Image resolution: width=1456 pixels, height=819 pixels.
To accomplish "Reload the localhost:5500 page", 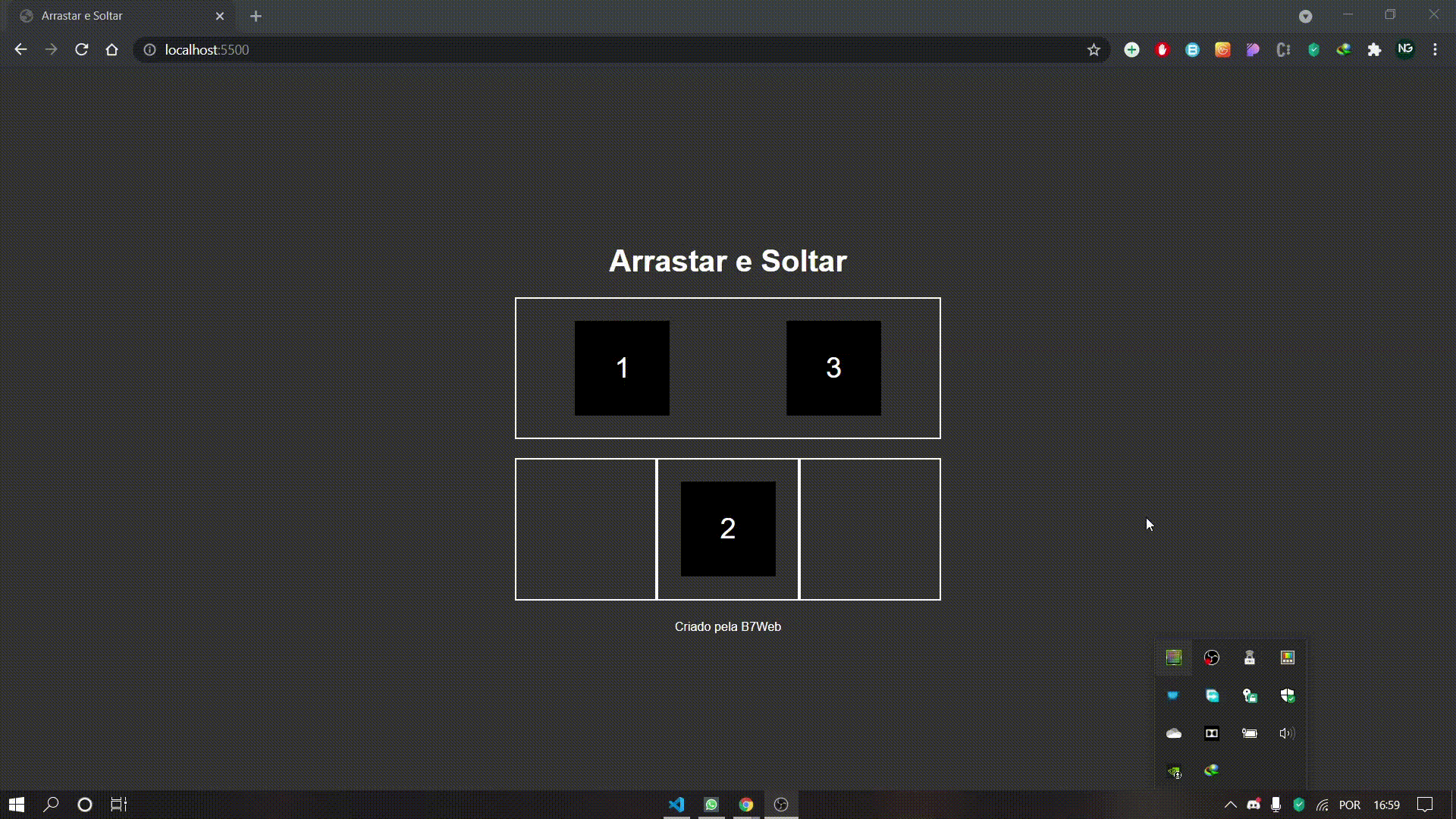I will point(81,49).
